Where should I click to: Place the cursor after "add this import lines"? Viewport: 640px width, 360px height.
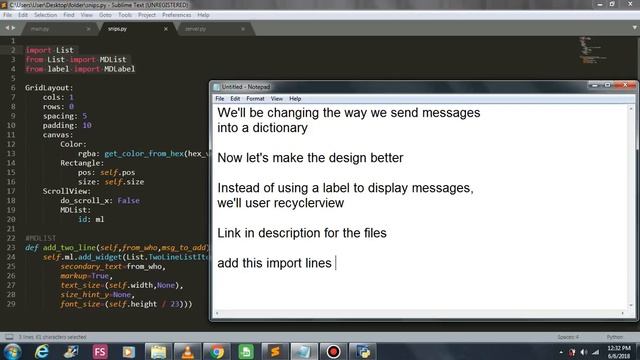pos(335,263)
